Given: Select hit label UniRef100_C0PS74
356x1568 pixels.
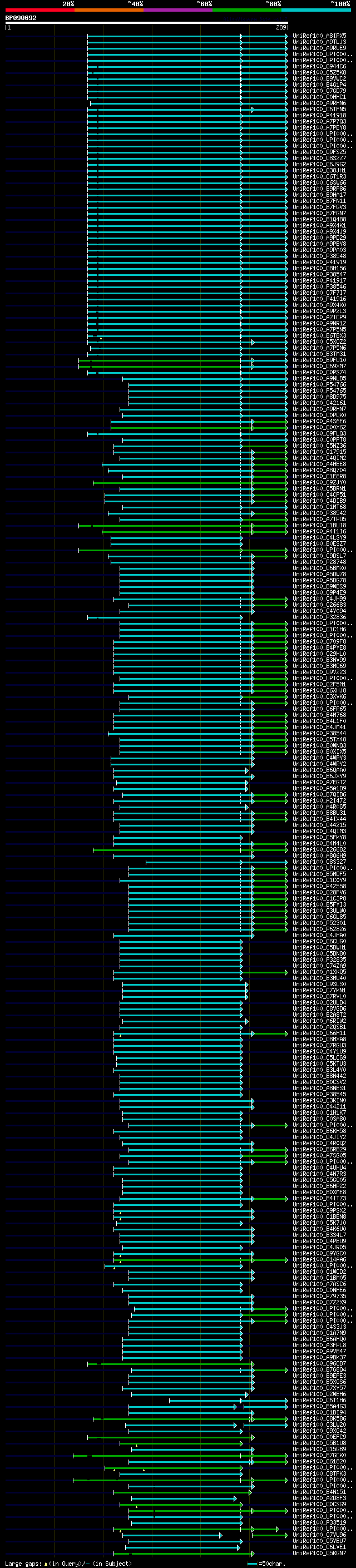Looking at the screenshot, I should pos(319,373).
